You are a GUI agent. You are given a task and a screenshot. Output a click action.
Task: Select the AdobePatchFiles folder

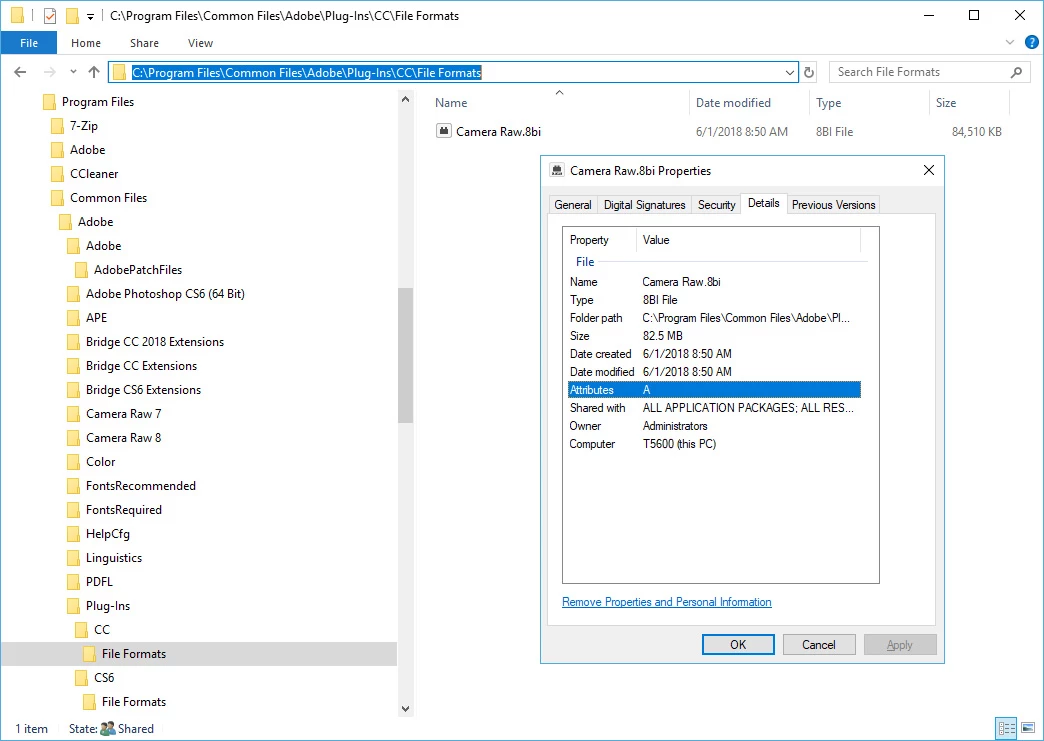tap(138, 270)
